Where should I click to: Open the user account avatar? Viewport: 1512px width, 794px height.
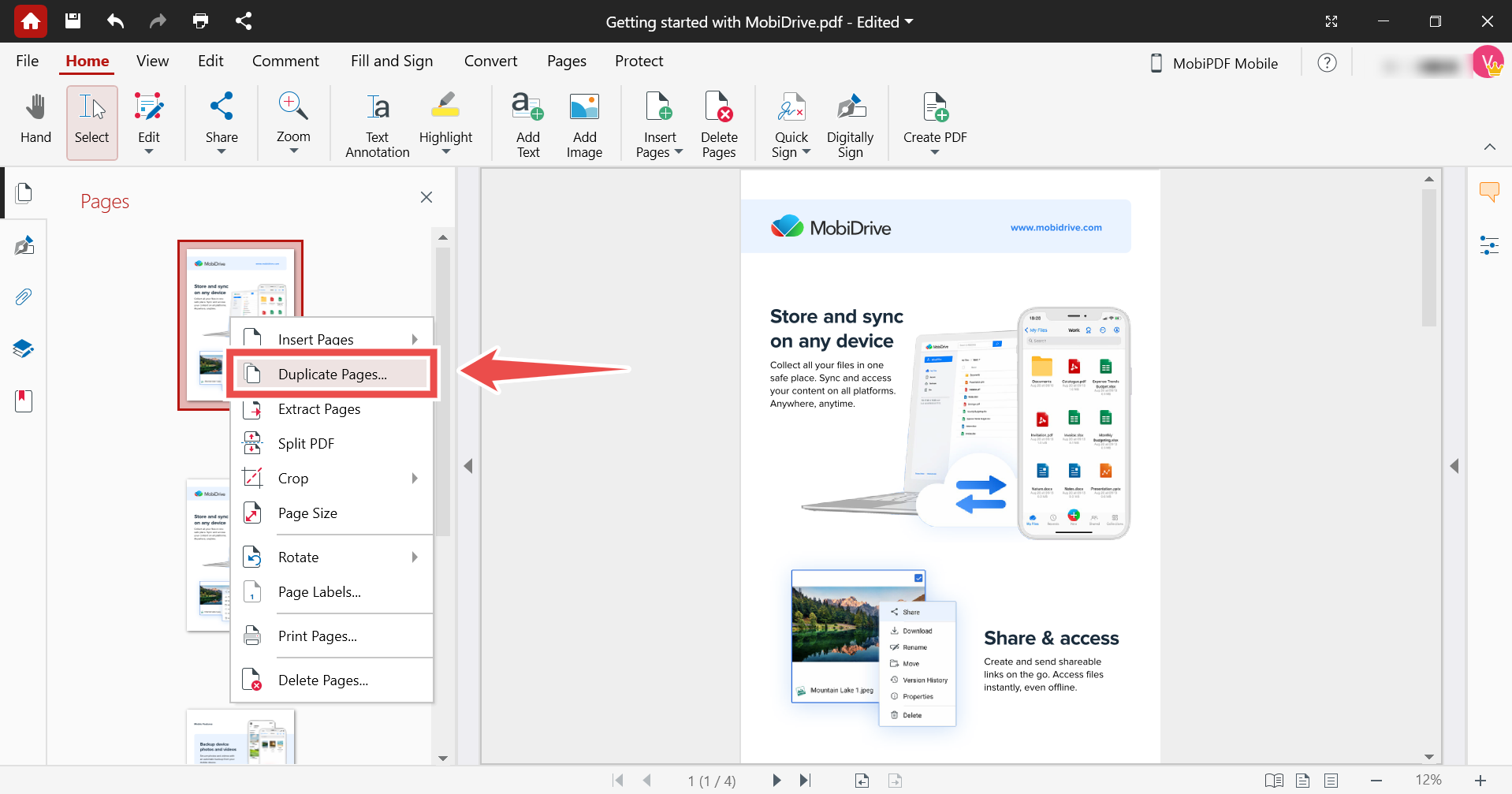point(1488,62)
